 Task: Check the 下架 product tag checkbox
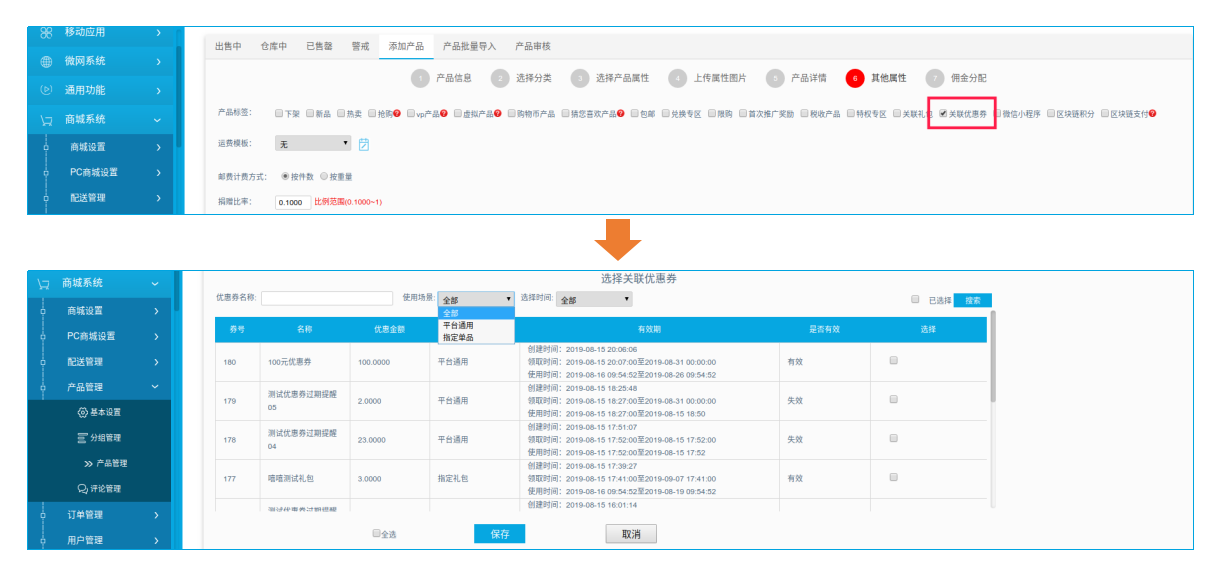tap(279, 114)
